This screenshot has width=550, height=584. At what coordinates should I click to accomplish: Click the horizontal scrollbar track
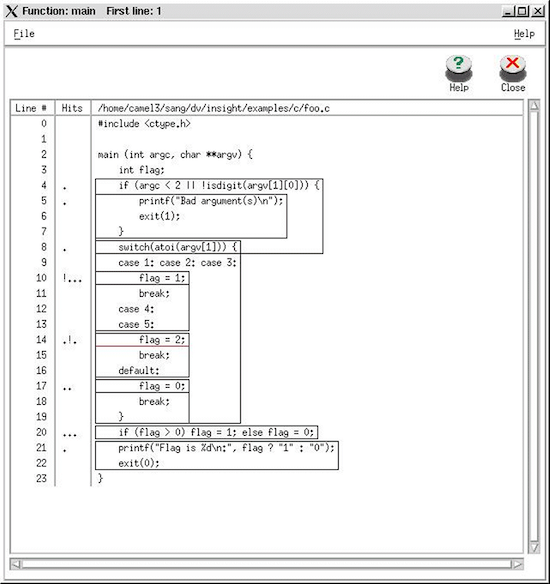click(266, 564)
